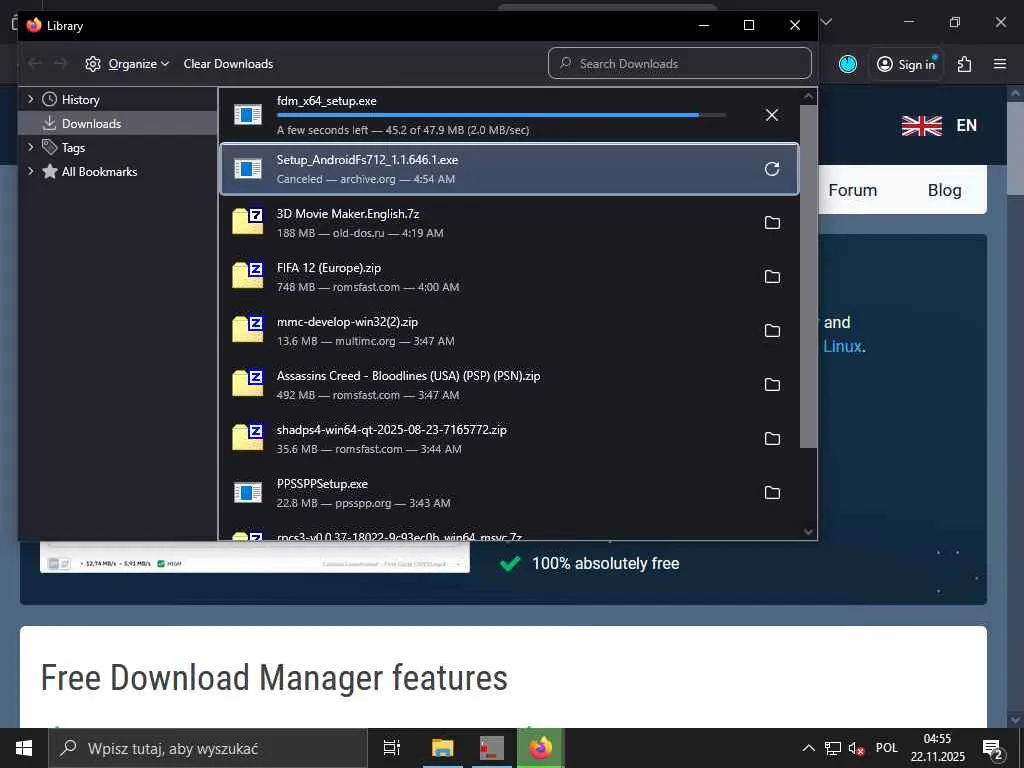The image size is (1024, 768).
Task: Open the Blog page tab
Action: coord(944,190)
